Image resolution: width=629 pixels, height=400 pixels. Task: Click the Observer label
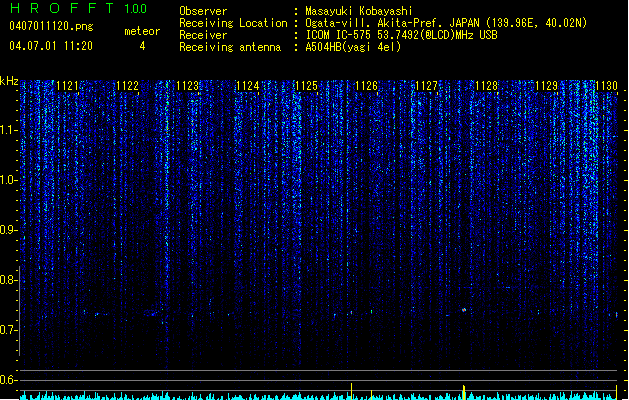[203, 11]
